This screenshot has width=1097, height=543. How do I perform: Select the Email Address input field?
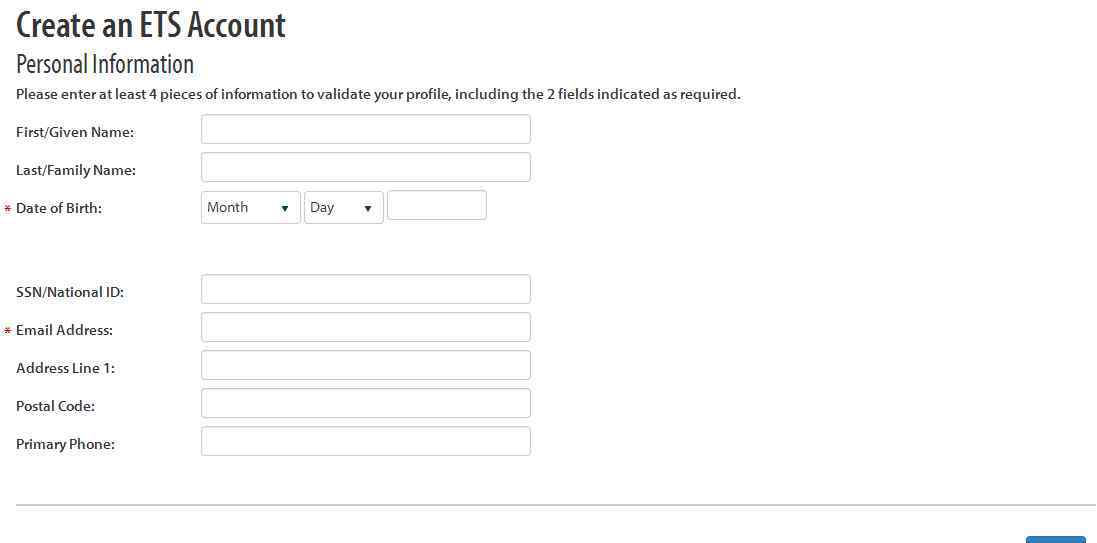[365, 328]
